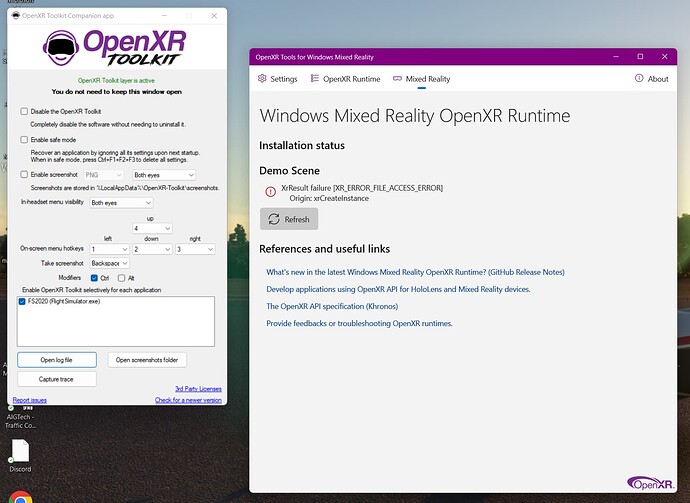Click the About info icon
Screen dimensions: 690x503
640,79
